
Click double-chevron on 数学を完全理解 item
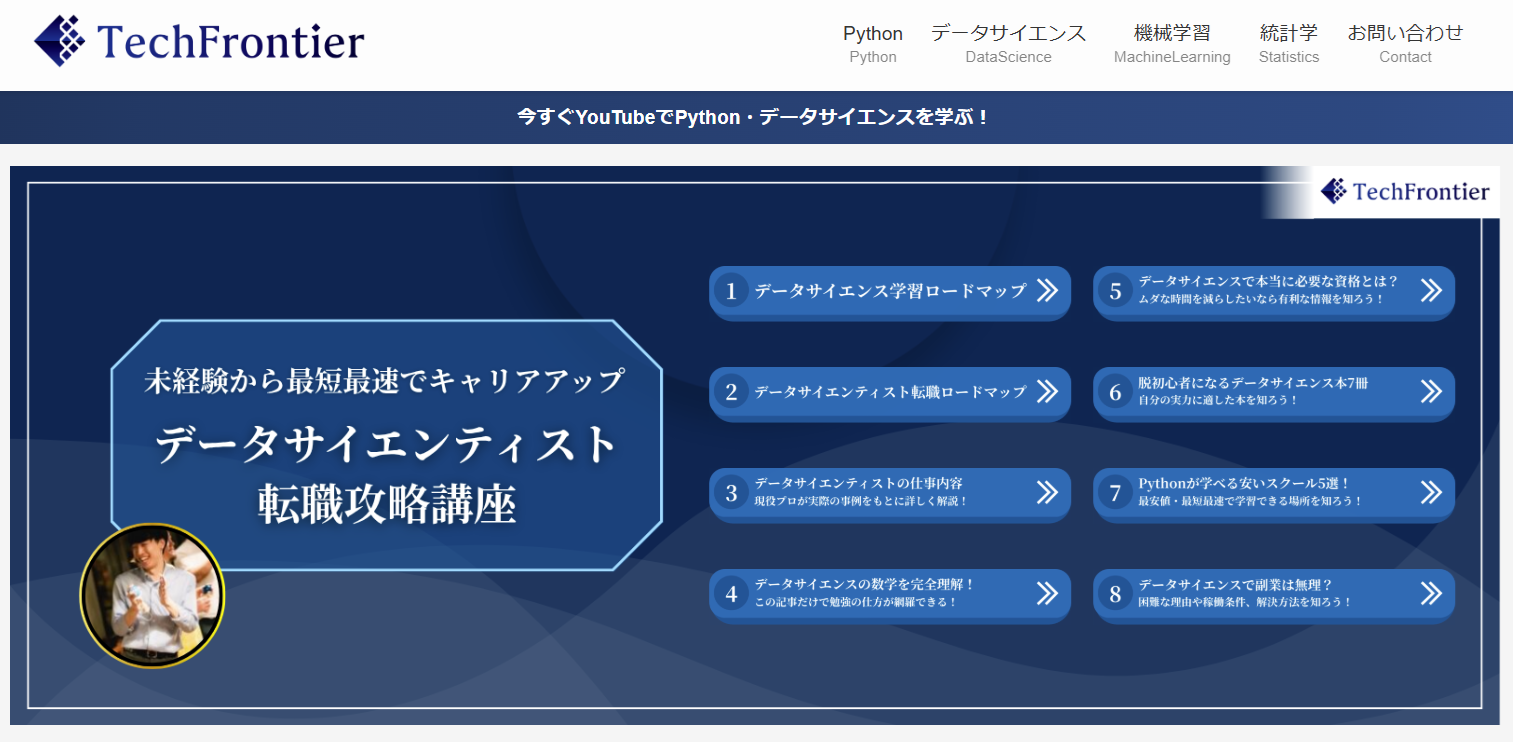pos(1047,593)
